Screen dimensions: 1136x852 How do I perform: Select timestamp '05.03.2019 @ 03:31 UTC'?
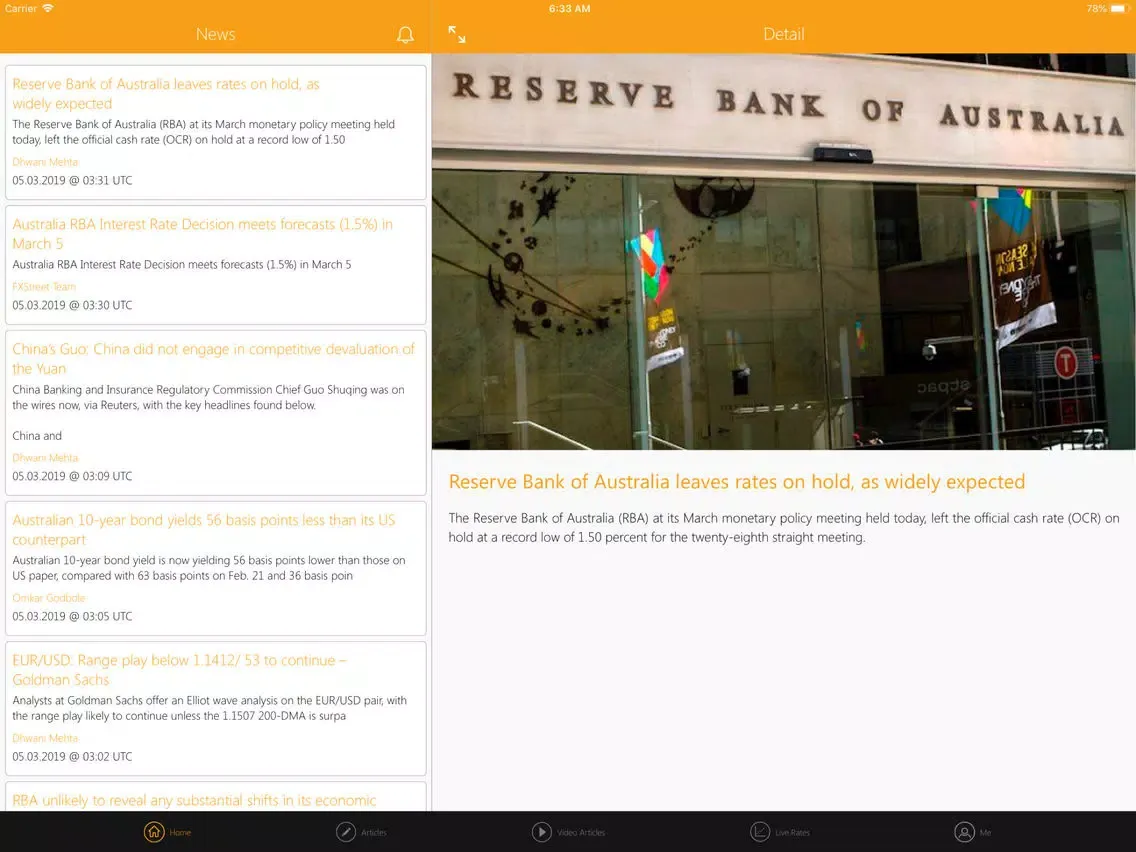point(72,180)
